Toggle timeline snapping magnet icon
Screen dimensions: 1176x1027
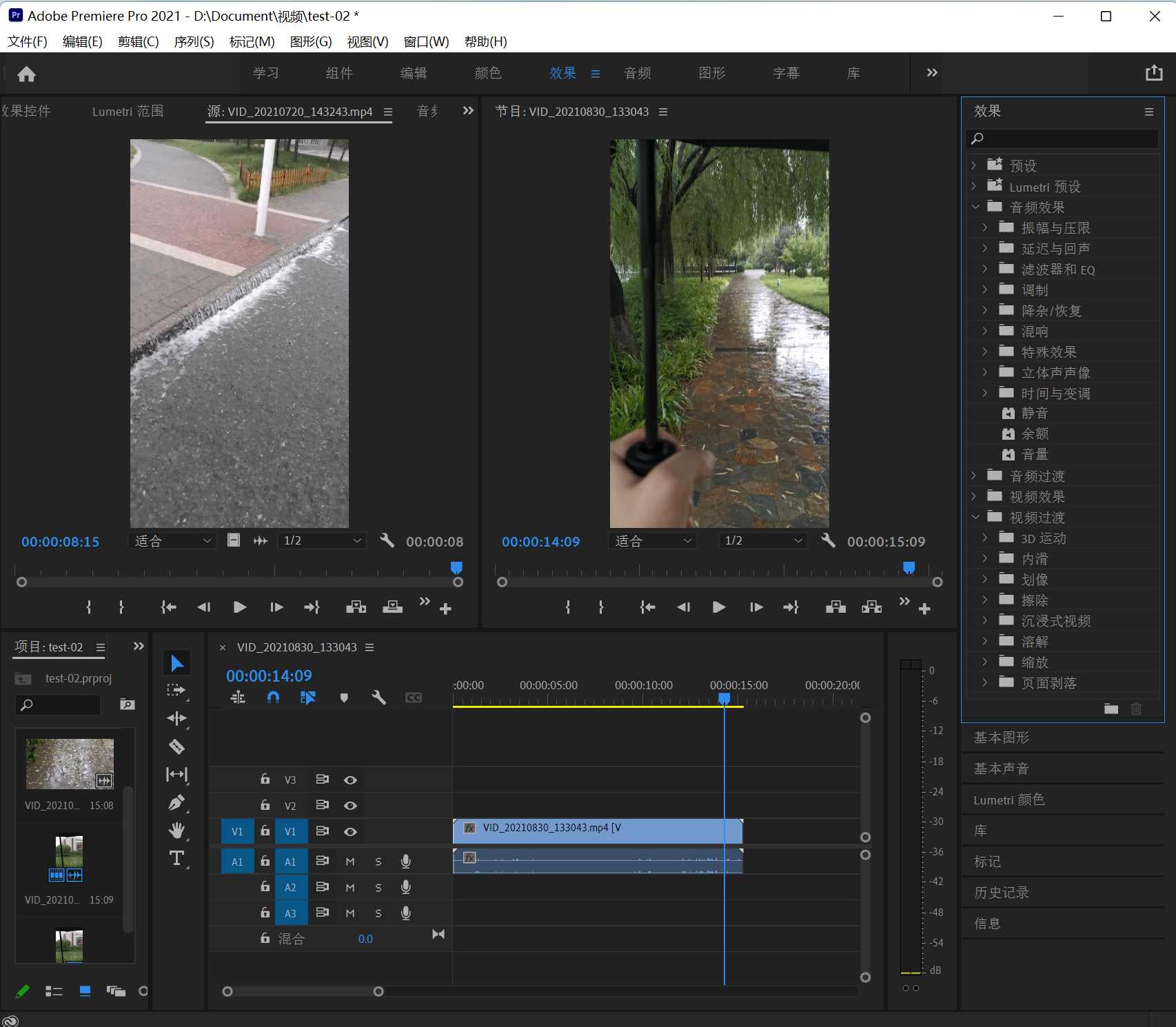point(273,698)
